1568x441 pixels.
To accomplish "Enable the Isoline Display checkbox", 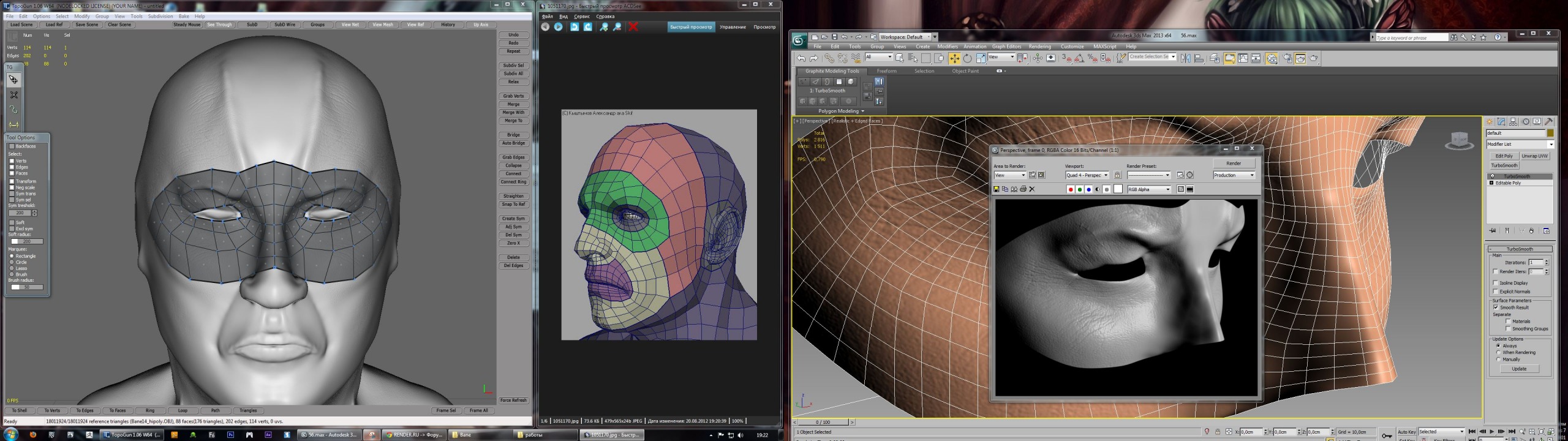I will [x=1496, y=283].
